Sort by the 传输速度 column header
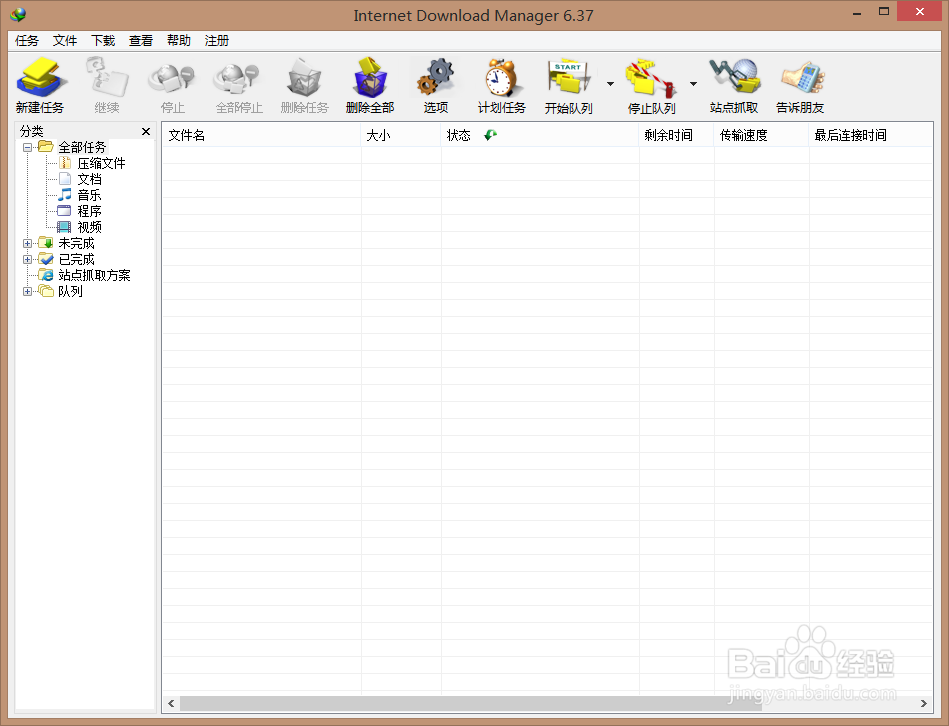The image size is (949, 726). click(x=761, y=135)
